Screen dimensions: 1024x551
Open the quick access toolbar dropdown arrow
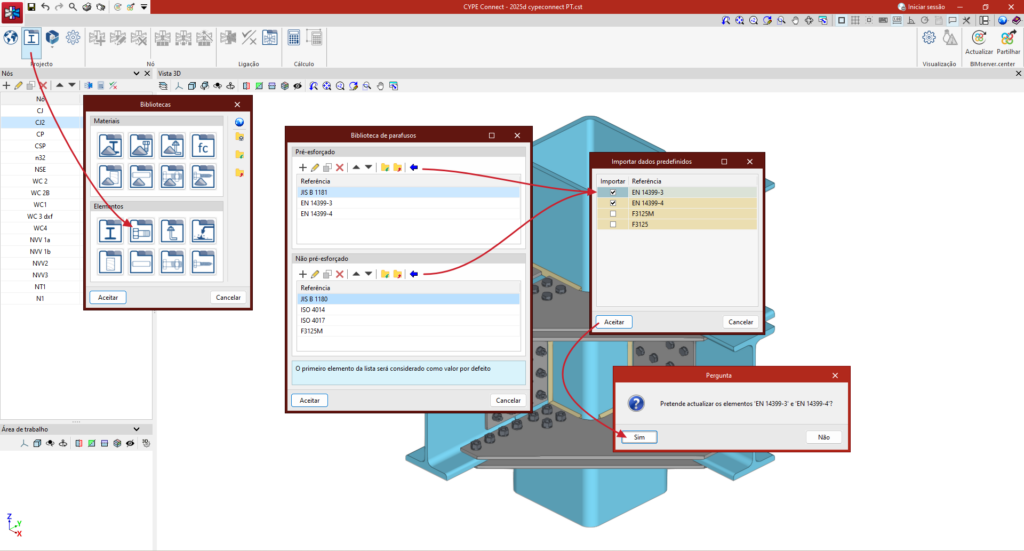[144, 7]
